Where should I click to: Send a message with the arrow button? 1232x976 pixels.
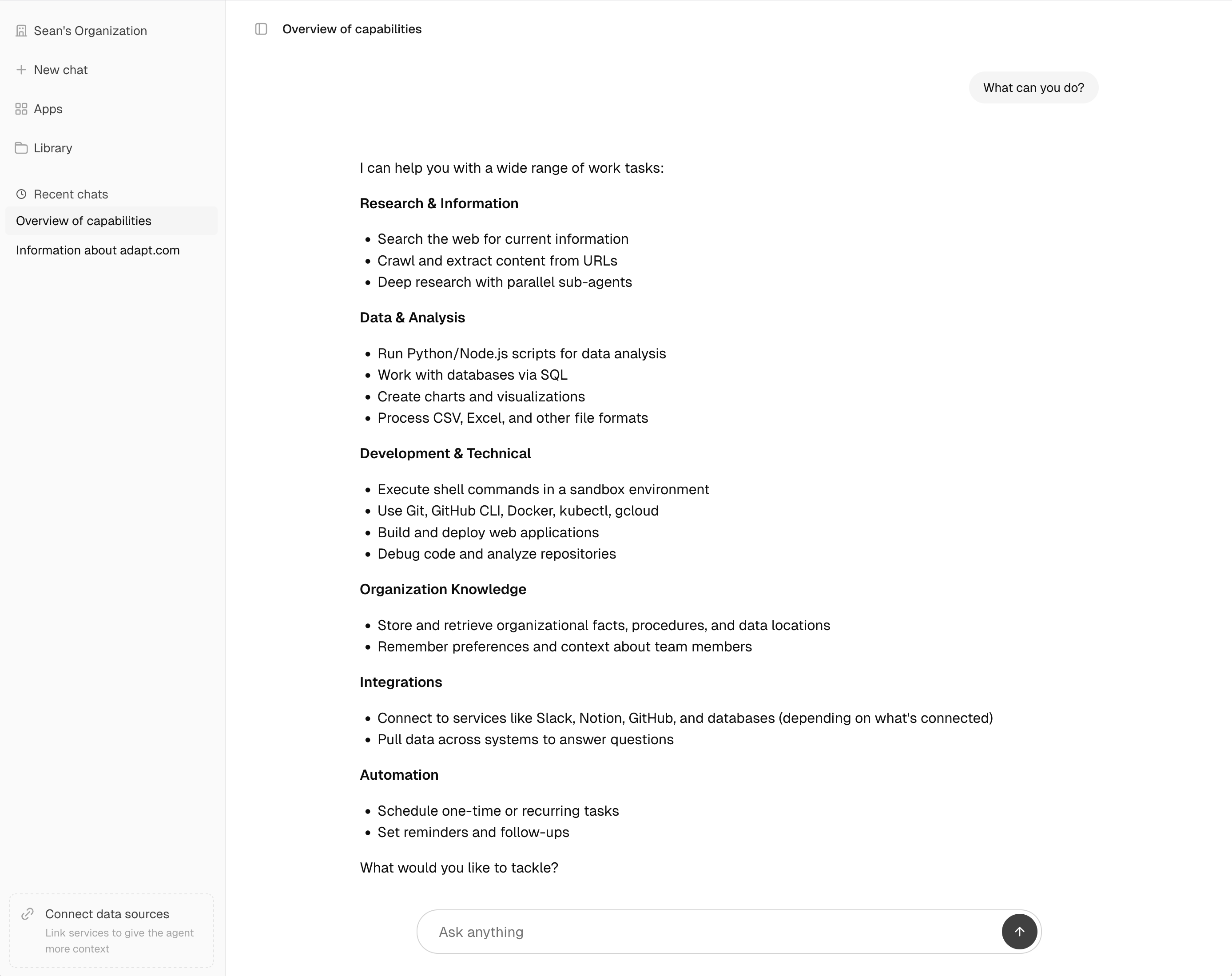tap(1019, 932)
